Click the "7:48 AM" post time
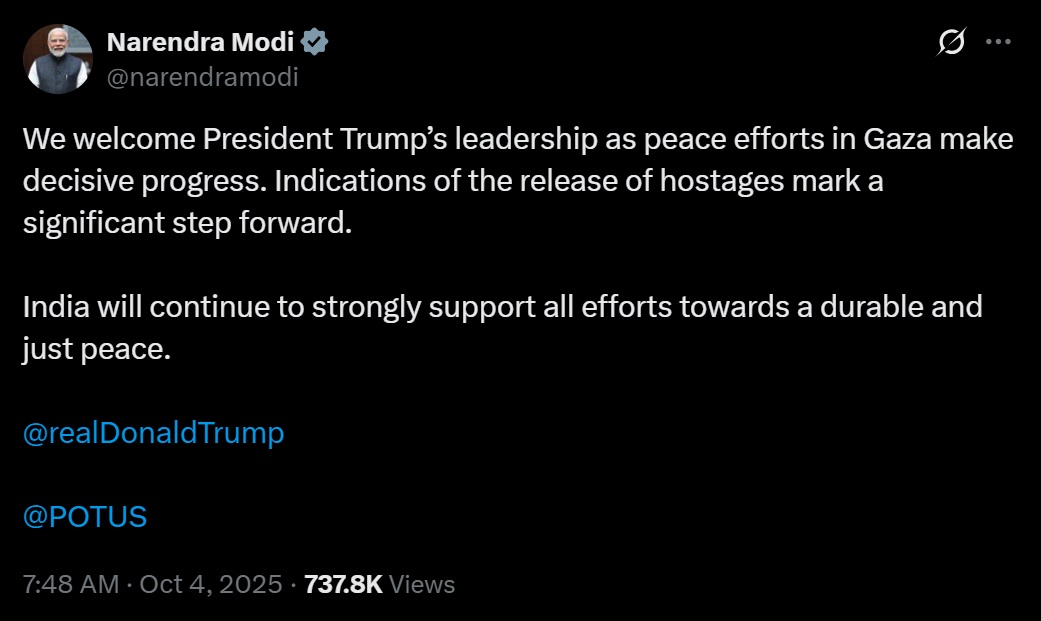This screenshot has width=1041, height=621. [x=70, y=584]
